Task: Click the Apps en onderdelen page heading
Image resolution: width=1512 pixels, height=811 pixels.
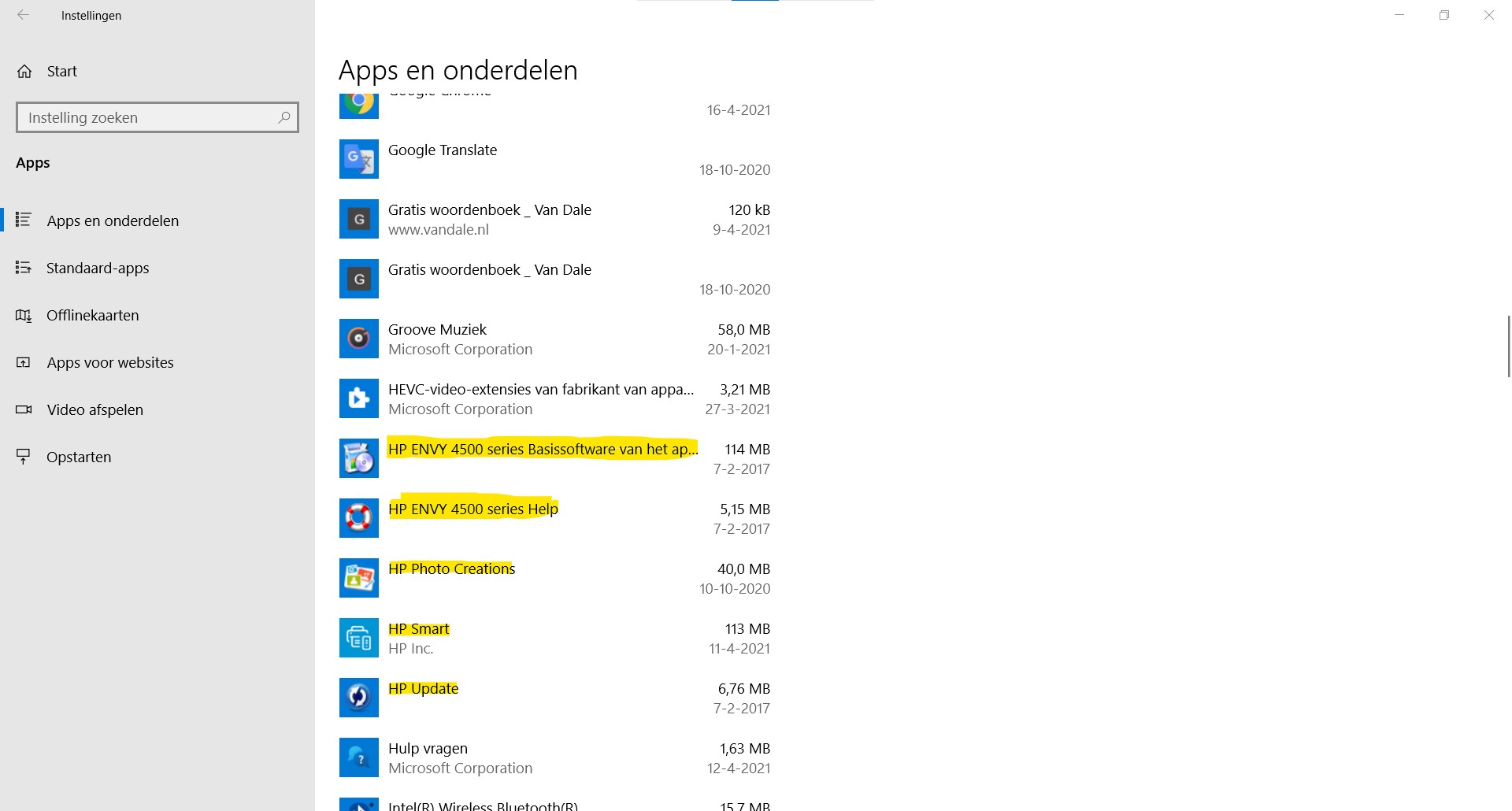Action: [x=458, y=70]
